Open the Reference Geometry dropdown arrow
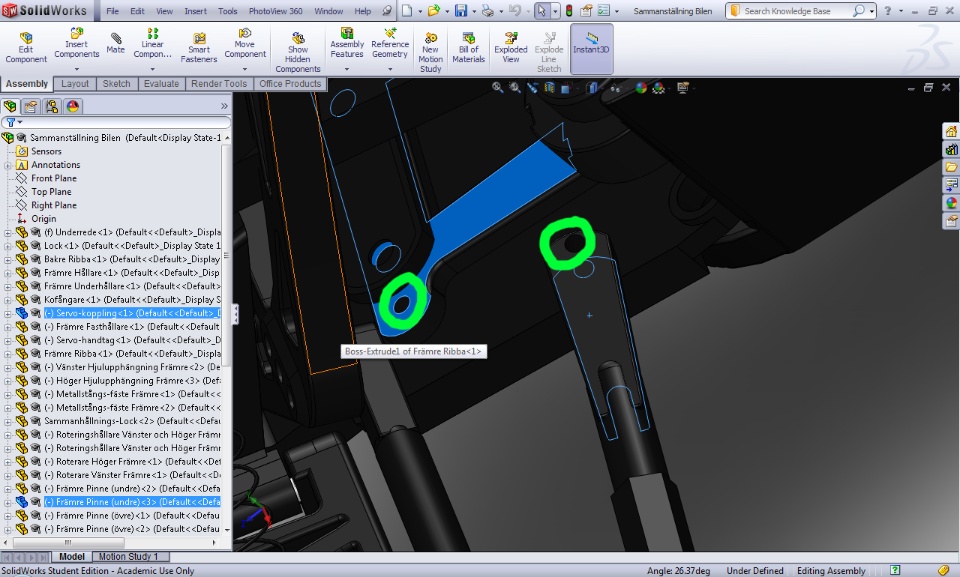This screenshot has height=577, width=960. pos(390,69)
